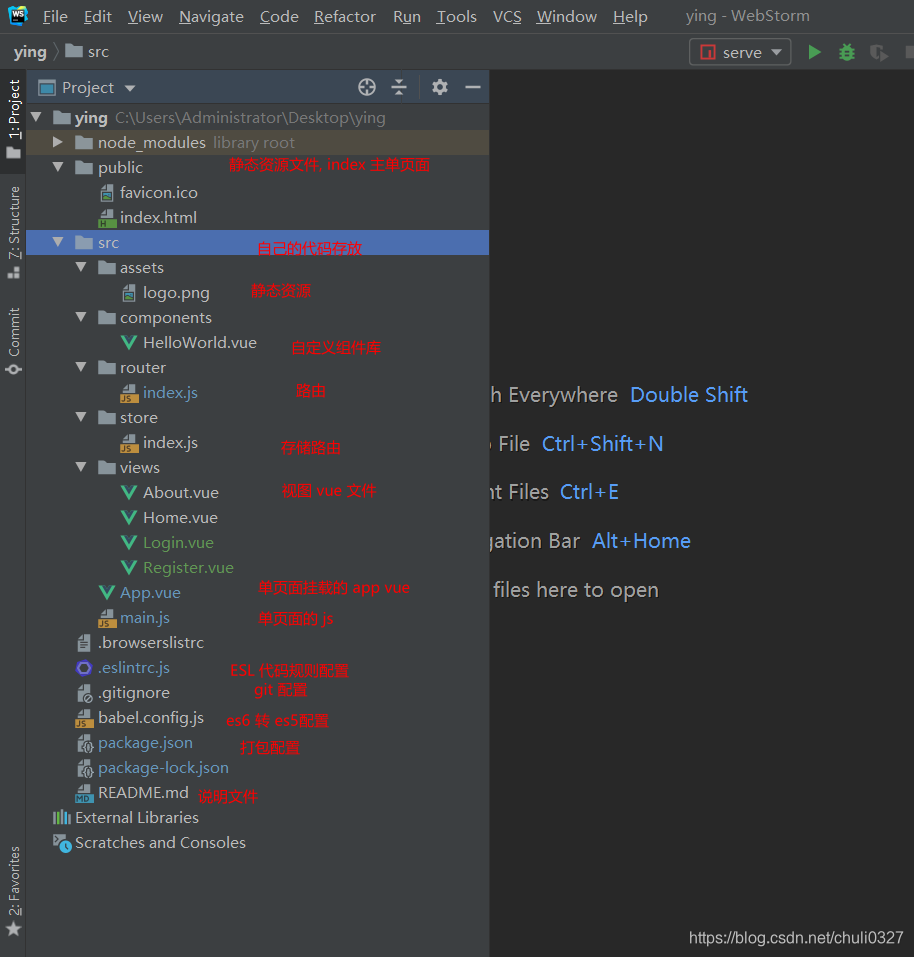Click the JS icon beside main.js
This screenshot has height=957, width=914.
pos(107,618)
